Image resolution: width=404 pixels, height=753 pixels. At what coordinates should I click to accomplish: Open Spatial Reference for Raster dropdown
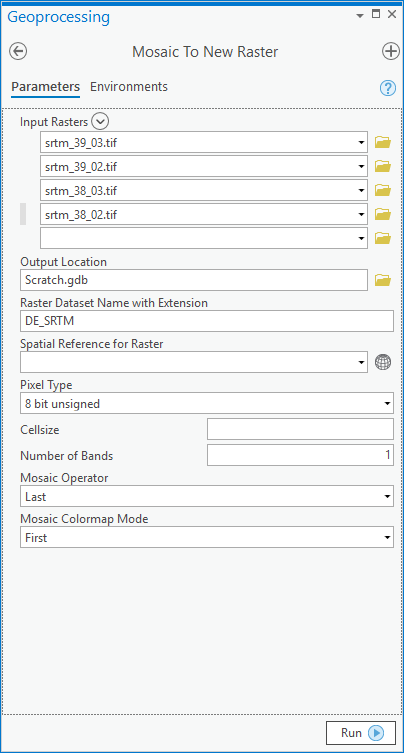pos(194,362)
